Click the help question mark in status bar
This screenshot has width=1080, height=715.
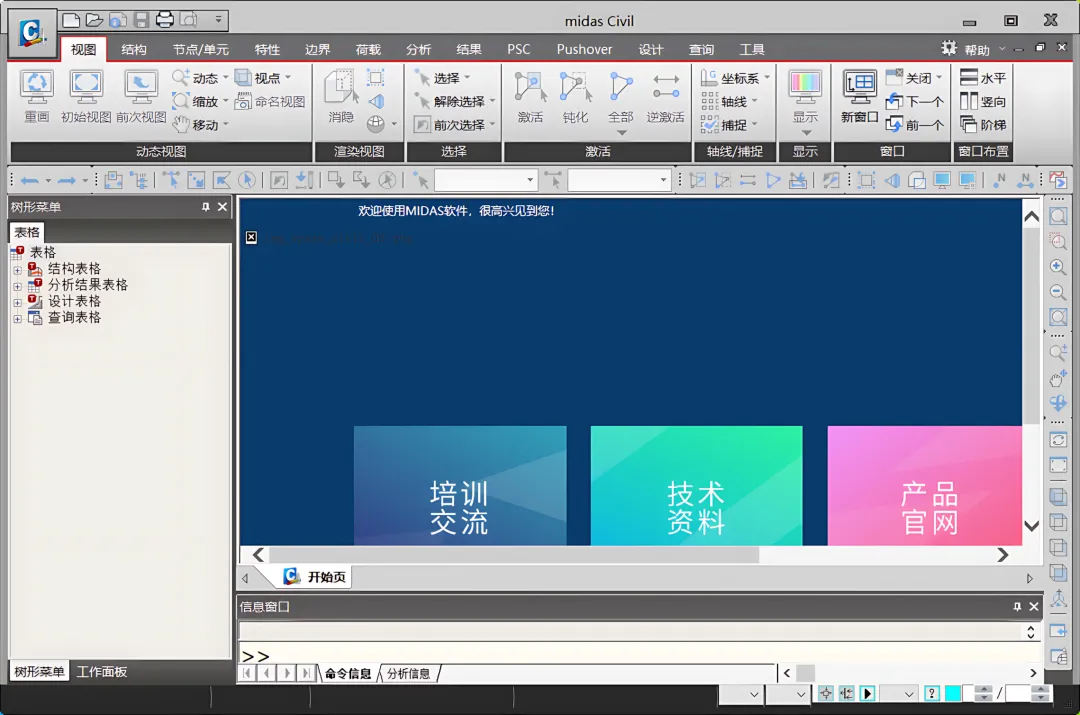point(931,694)
